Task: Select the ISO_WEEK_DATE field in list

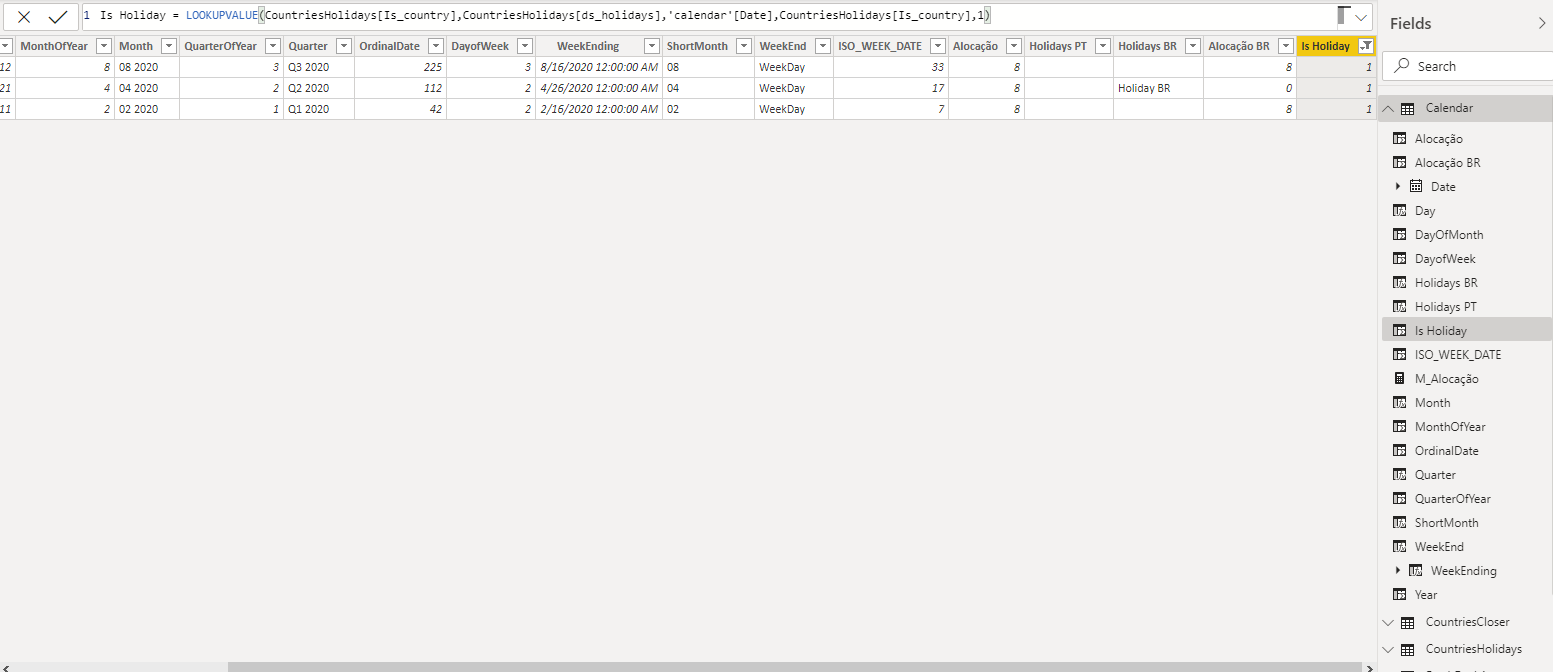Action: point(1458,355)
